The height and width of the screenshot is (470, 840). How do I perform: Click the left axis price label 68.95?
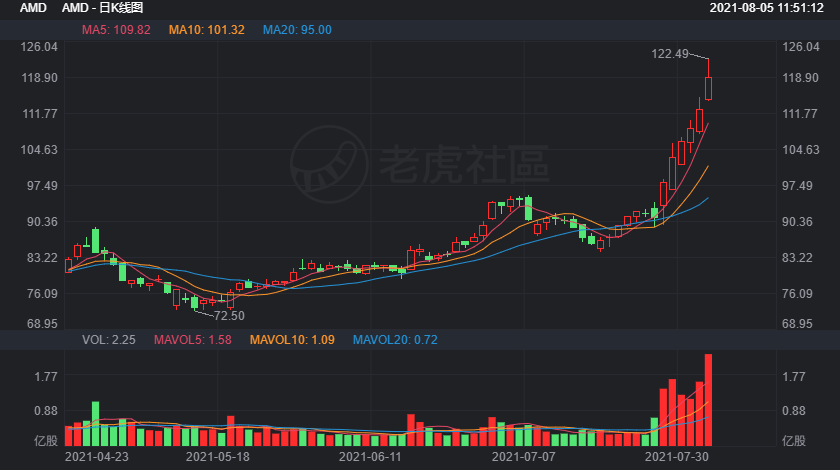click(42, 324)
